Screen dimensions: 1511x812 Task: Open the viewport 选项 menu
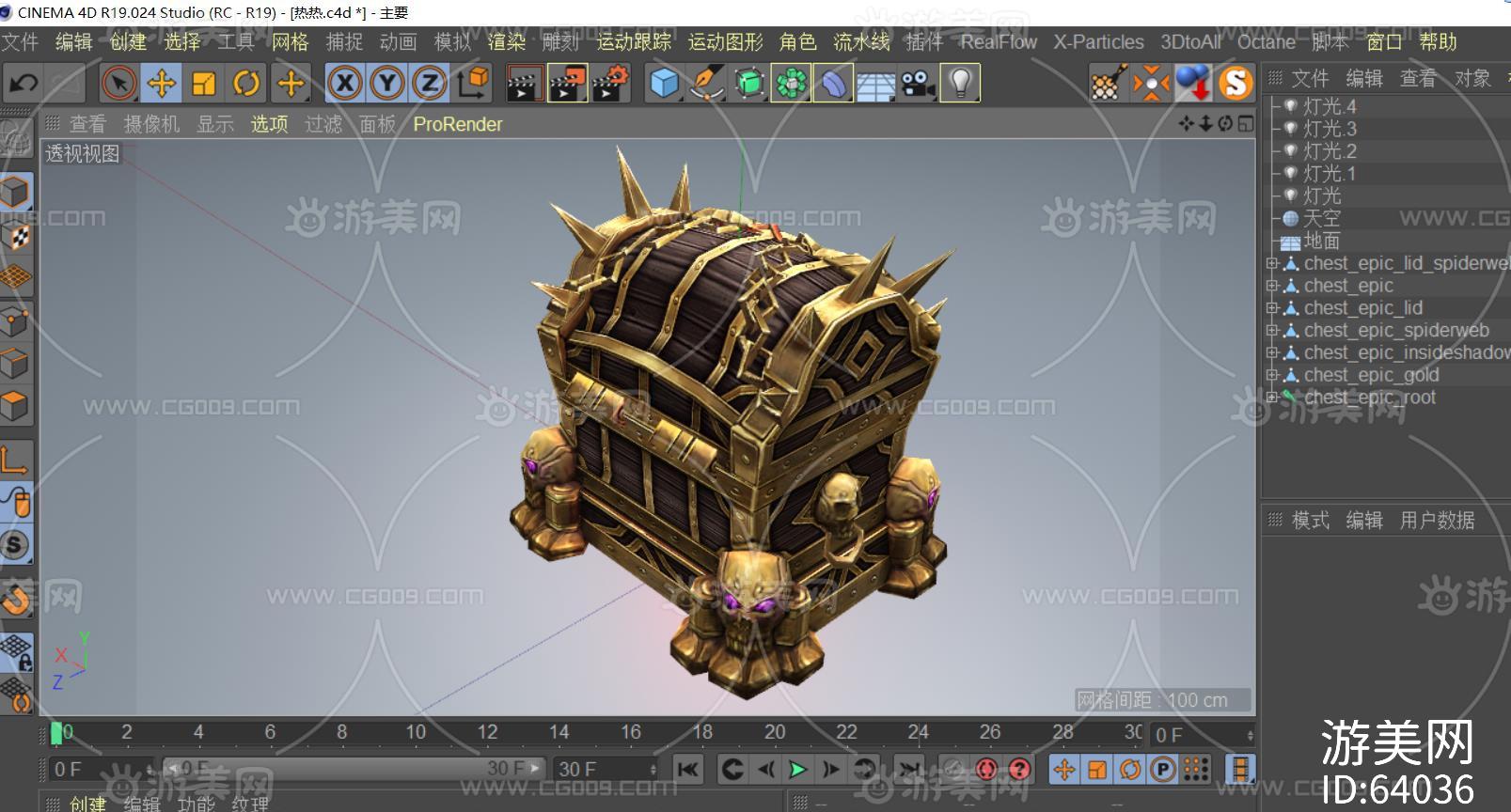point(269,124)
